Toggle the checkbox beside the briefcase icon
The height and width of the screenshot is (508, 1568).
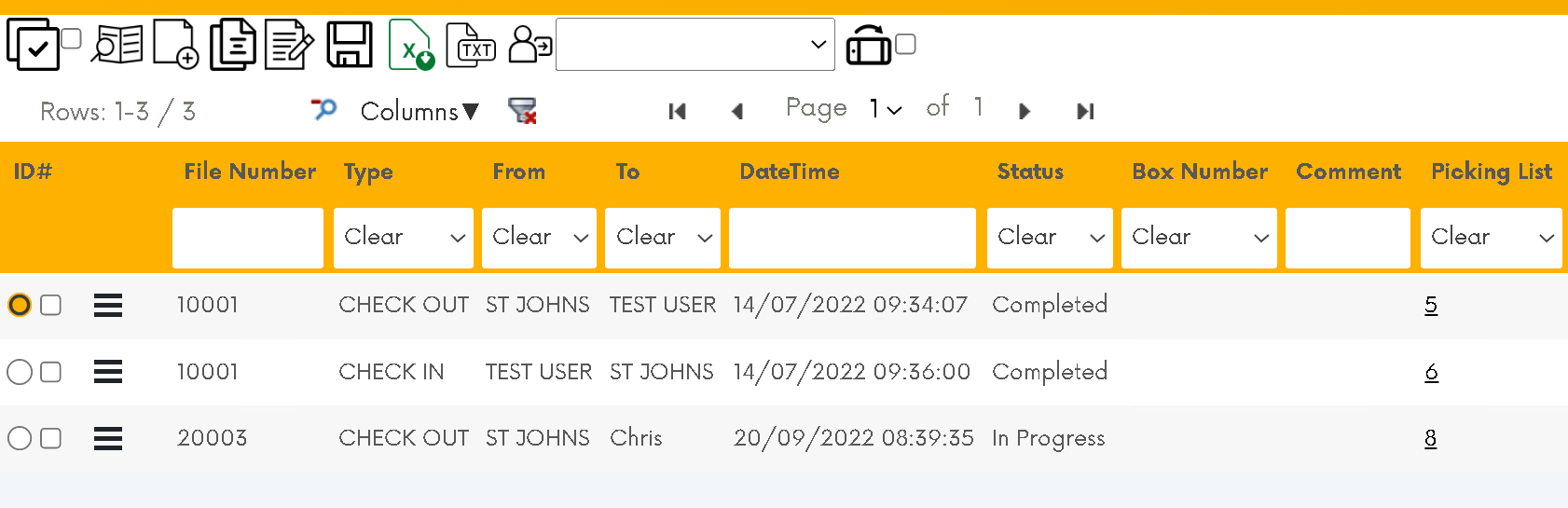[x=905, y=44]
